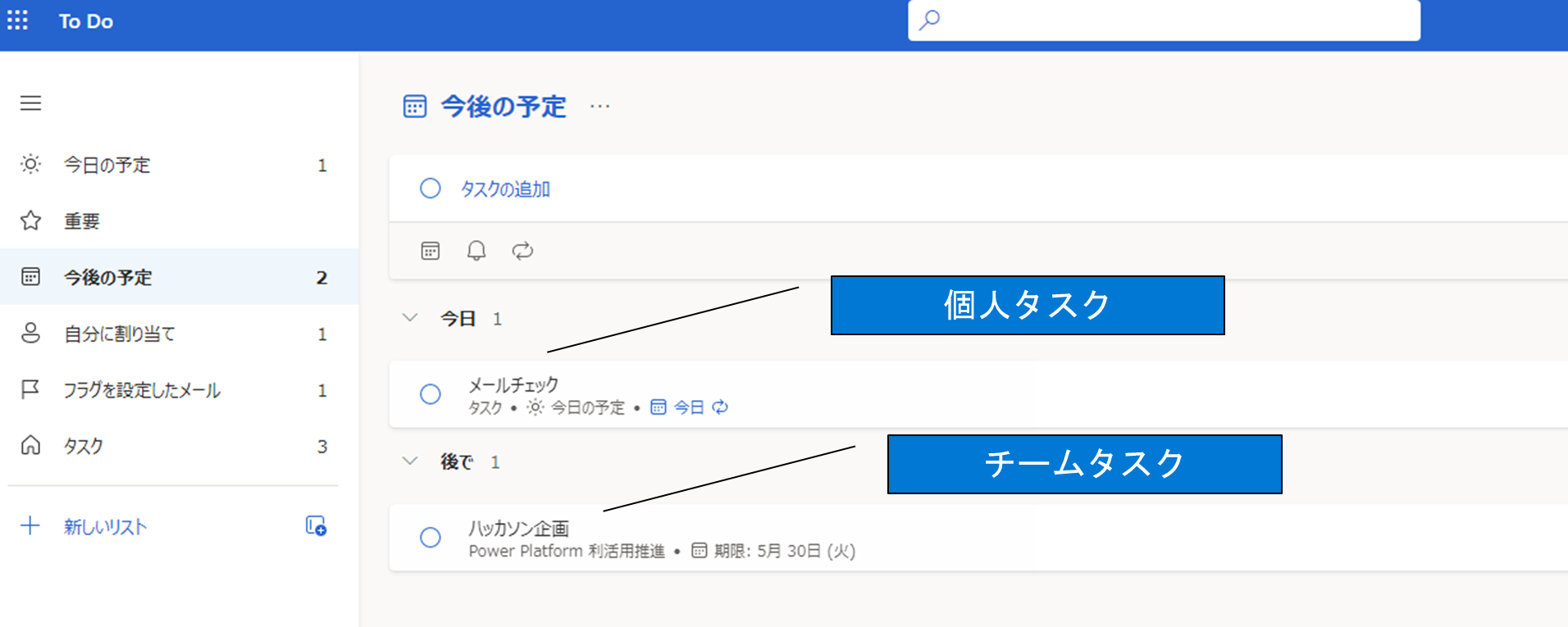The image size is (1568, 627).
Task: Open the メールチェック task details
Action: click(978, 394)
